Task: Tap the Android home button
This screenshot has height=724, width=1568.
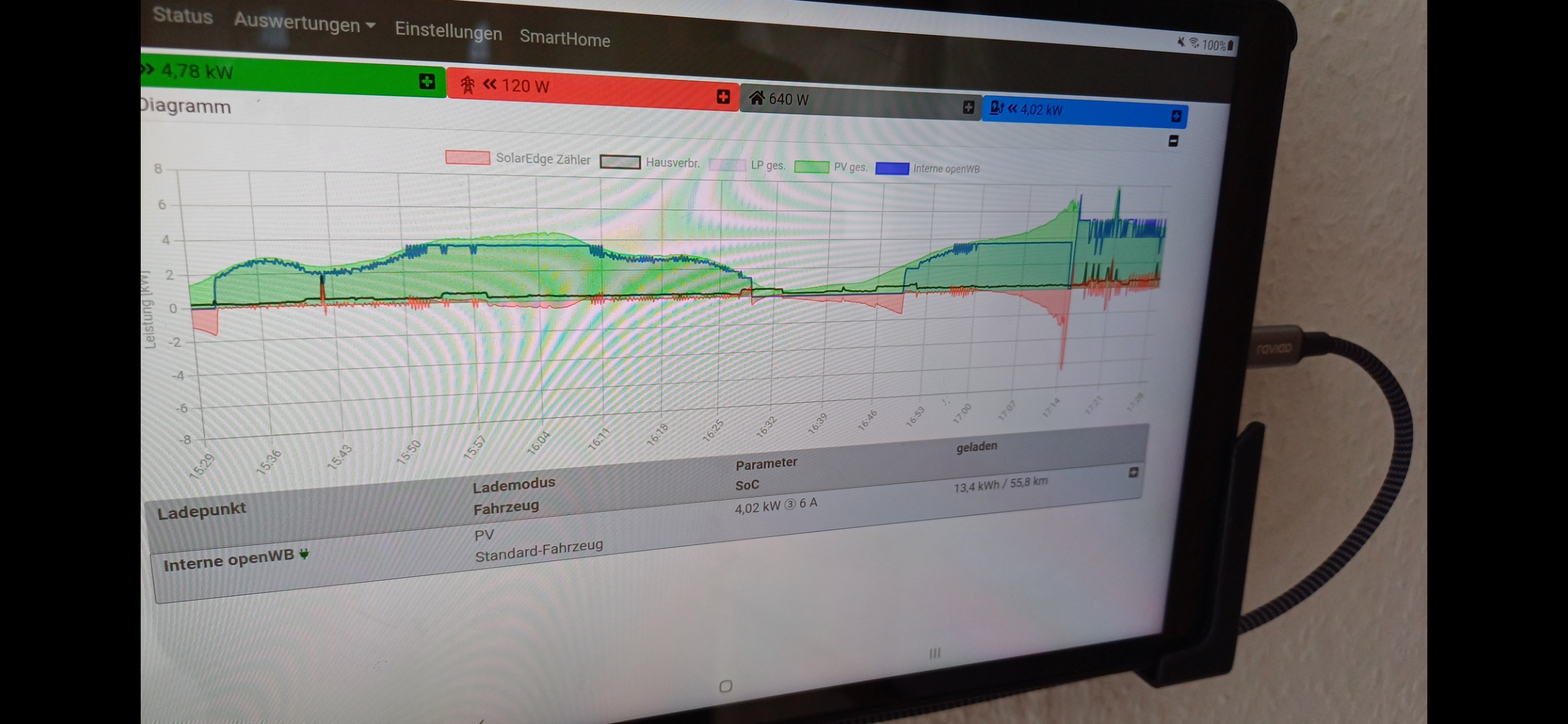Action: tap(725, 686)
